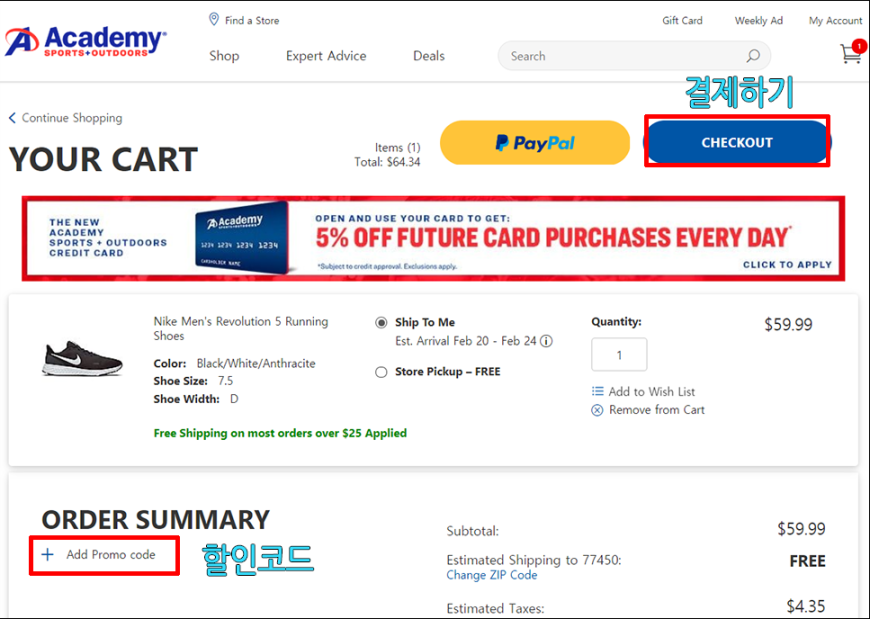Click the blue CHECKOUT button

(737, 143)
